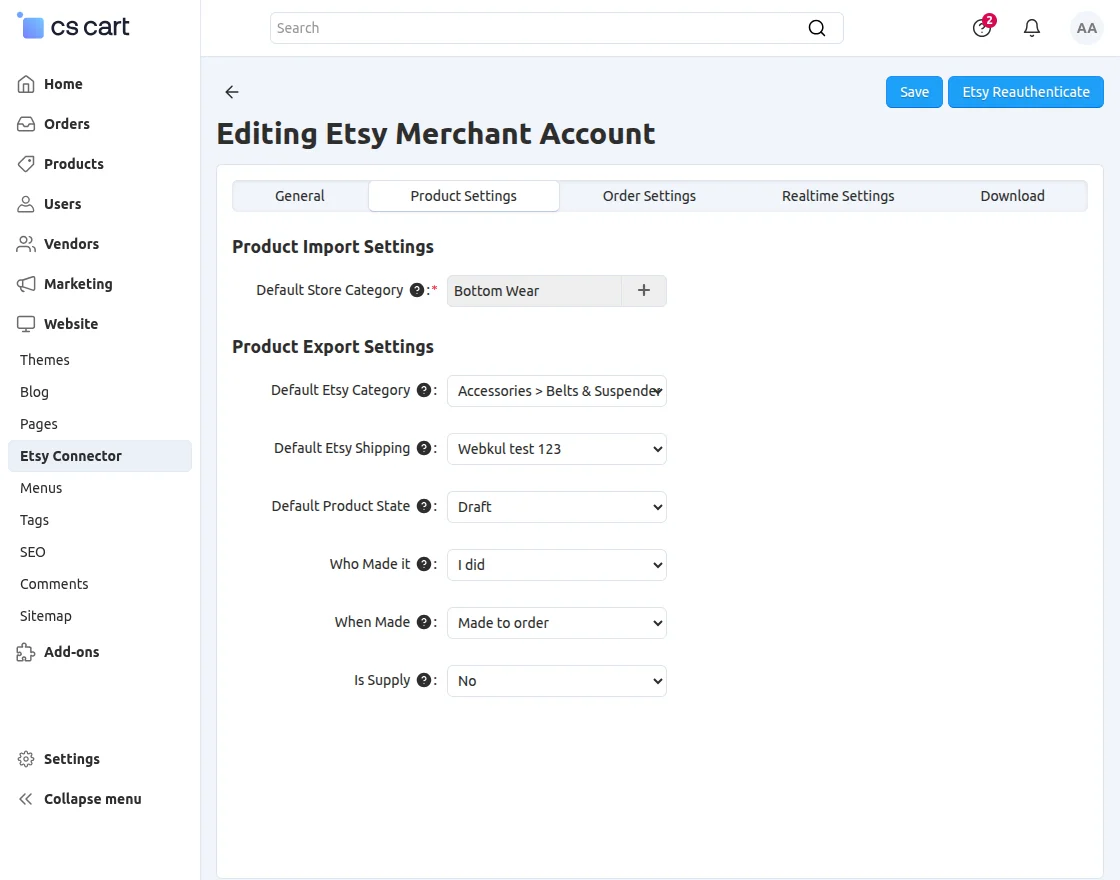Show help tooltip for Default Etsy Category

pyautogui.click(x=424, y=390)
